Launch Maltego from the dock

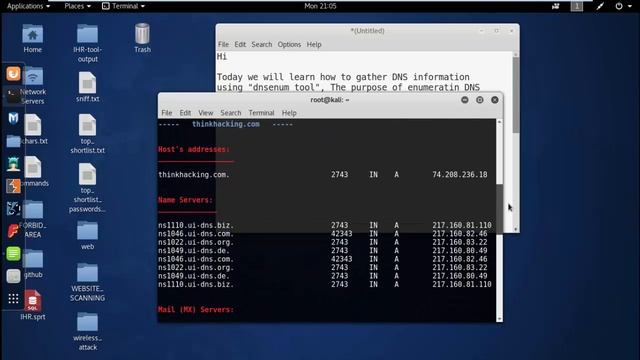pyautogui.click(x=13, y=209)
